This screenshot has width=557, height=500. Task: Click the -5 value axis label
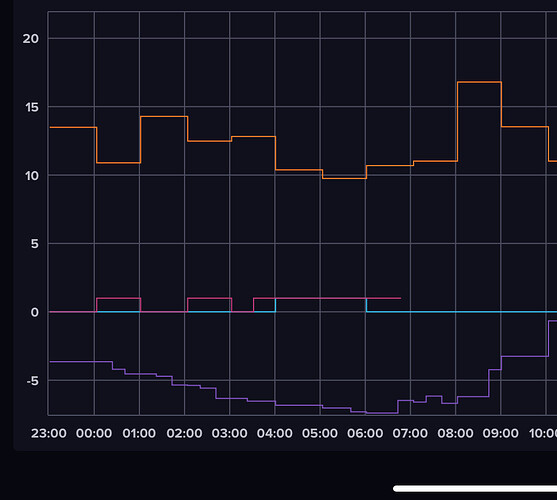[x=33, y=381]
